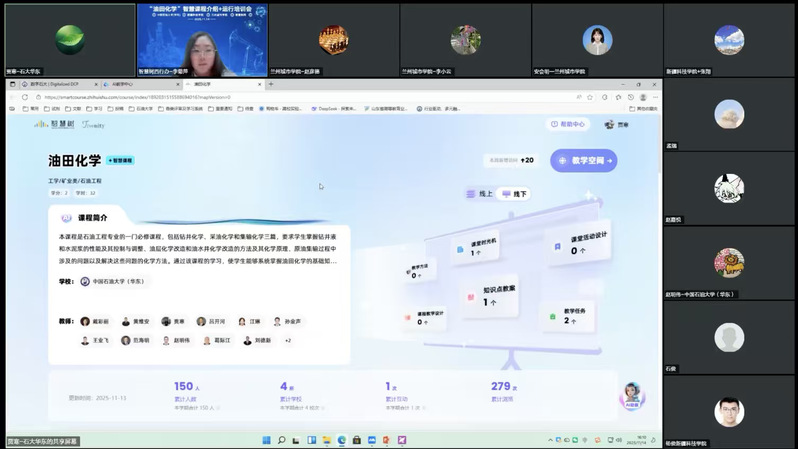Image resolution: width=798 pixels, height=449 pixels.
Task: Open the 教学方法 card
Action: [x=420, y=271]
